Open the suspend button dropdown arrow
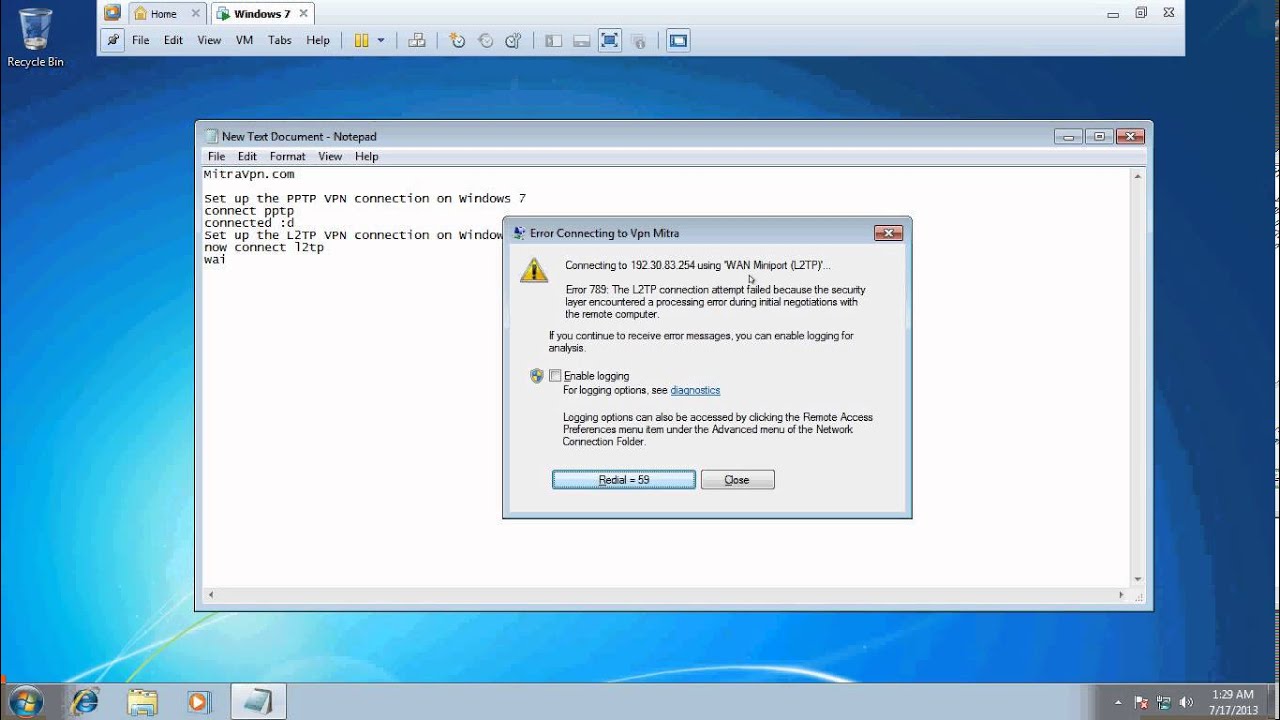This screenshot has height=720, width=1280. click(x=381, y=40)
